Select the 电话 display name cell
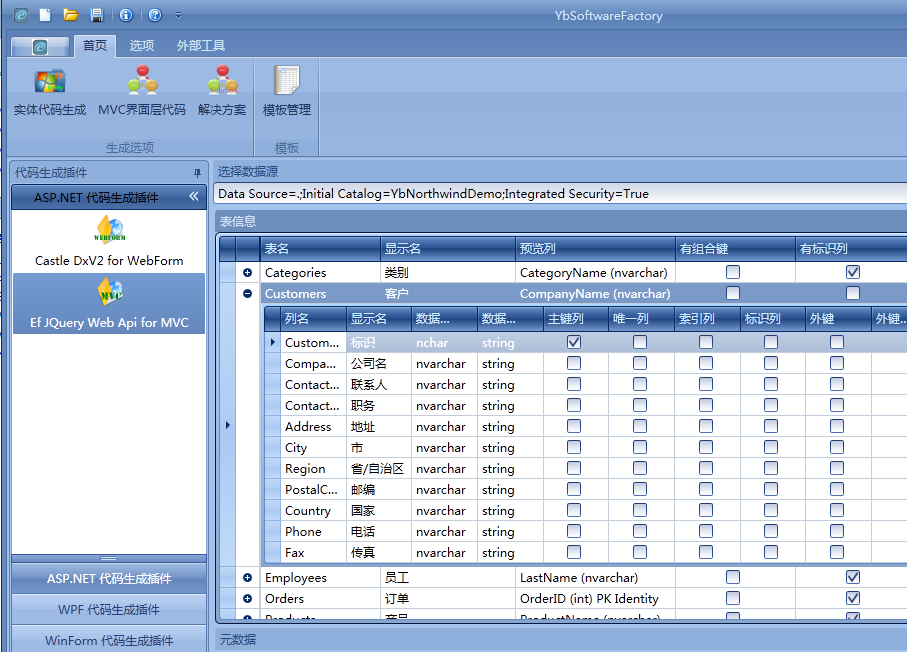Viewport: 907px width, 652px height. (379, 532)
